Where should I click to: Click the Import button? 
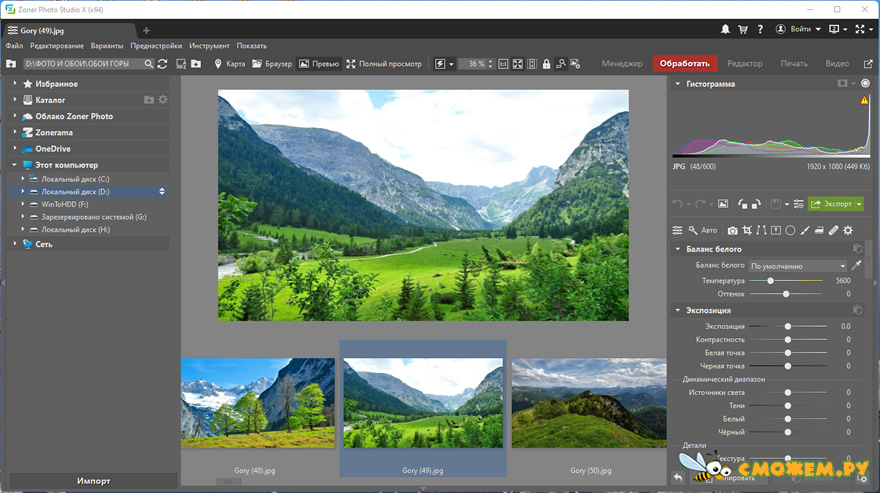pyautogui.click(x=93, y=481)
